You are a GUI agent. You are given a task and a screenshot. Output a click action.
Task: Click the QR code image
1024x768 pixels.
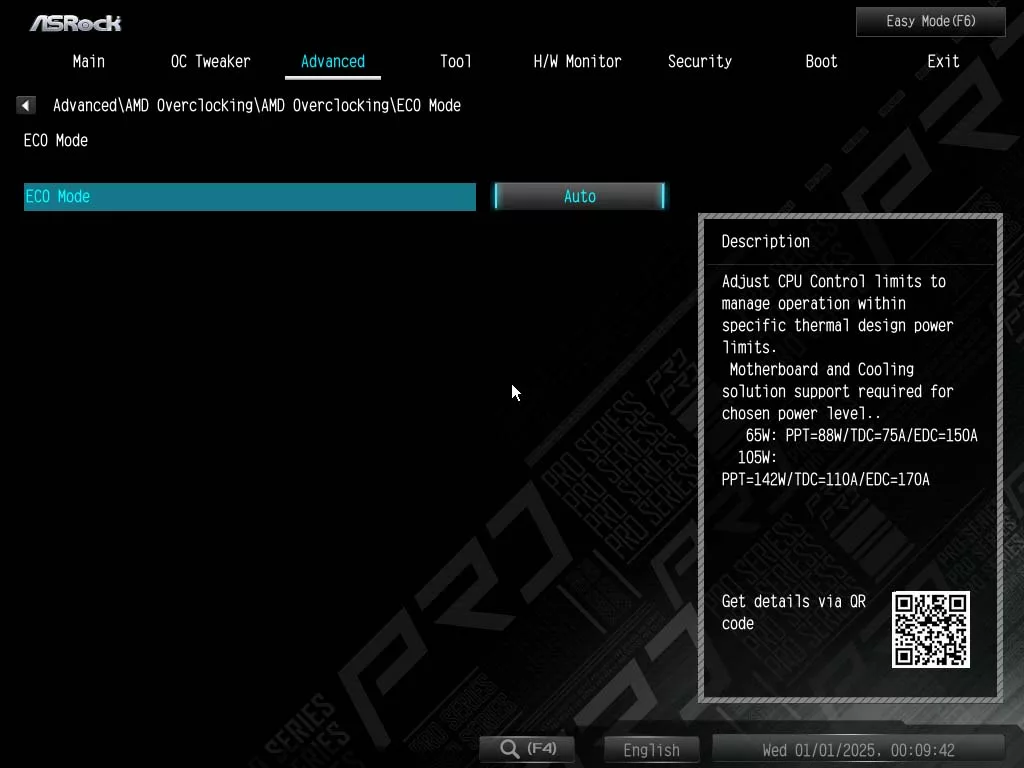(x=930, y=629)
